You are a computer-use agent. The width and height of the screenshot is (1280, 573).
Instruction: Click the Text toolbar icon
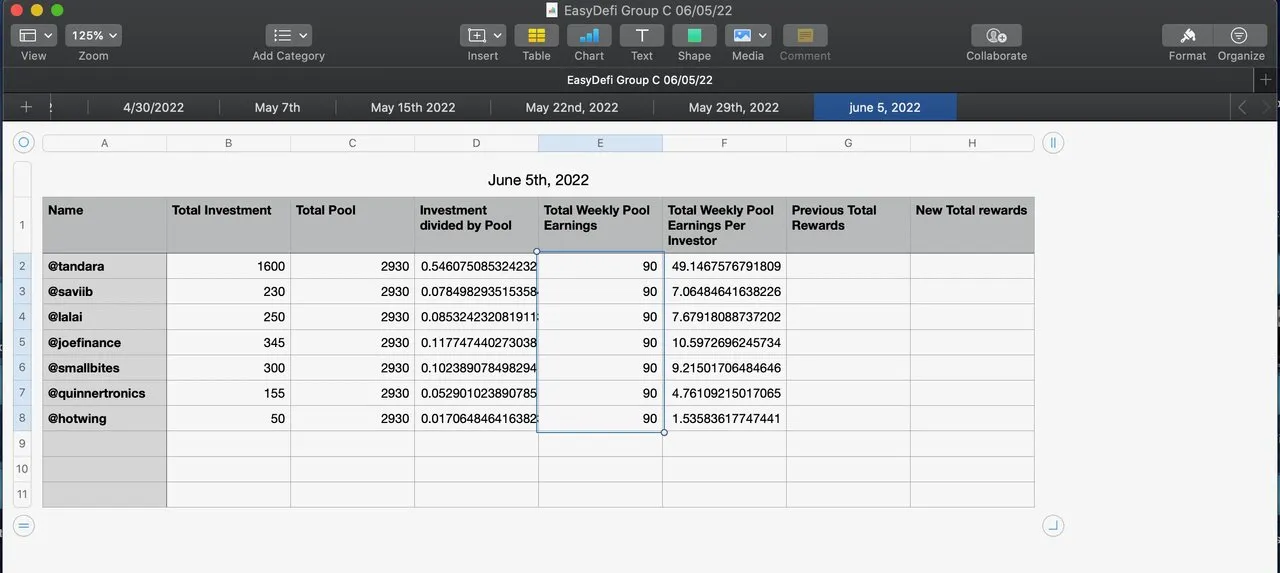click(x=642, y=35)
